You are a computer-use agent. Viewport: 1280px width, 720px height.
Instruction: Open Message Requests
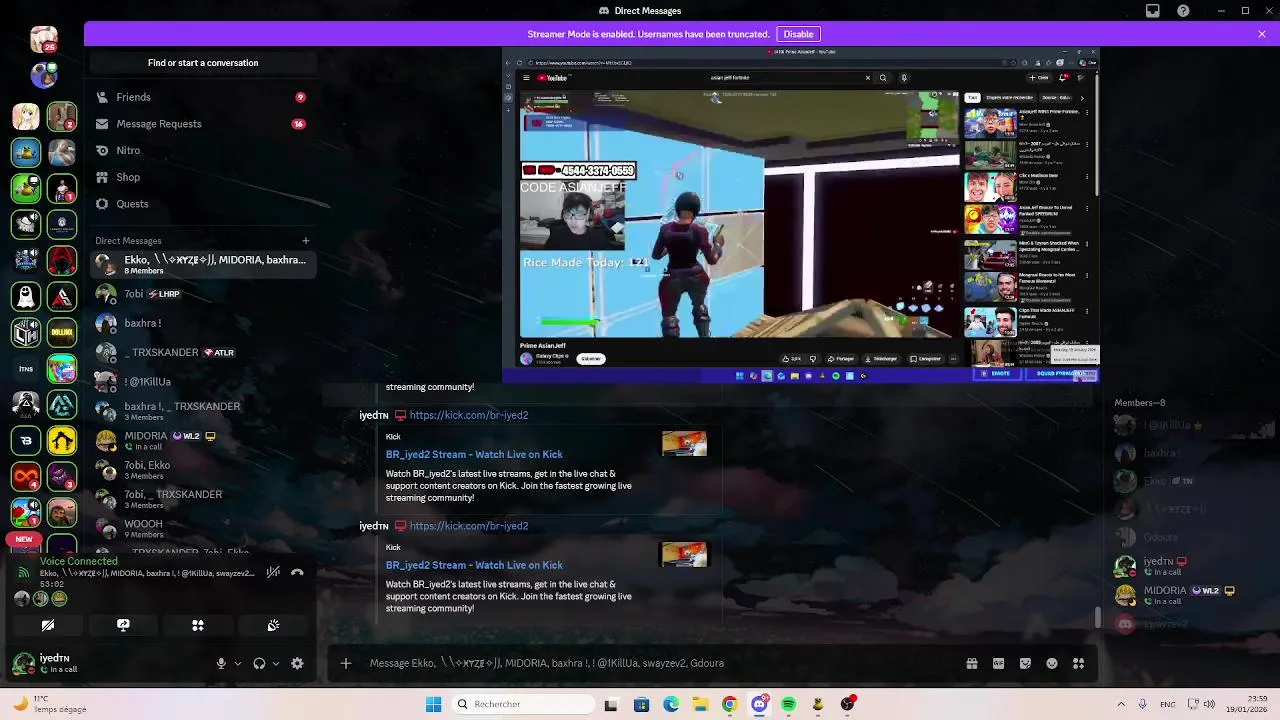pyautogui.click(x=202, y=124)
